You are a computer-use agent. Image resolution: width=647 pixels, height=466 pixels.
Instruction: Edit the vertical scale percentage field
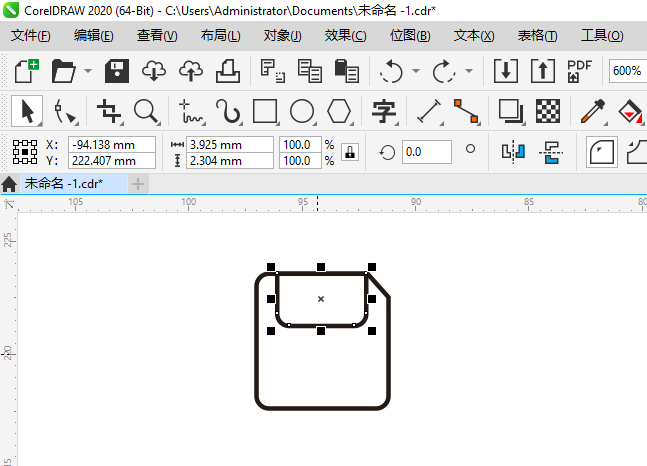point(300,161)
